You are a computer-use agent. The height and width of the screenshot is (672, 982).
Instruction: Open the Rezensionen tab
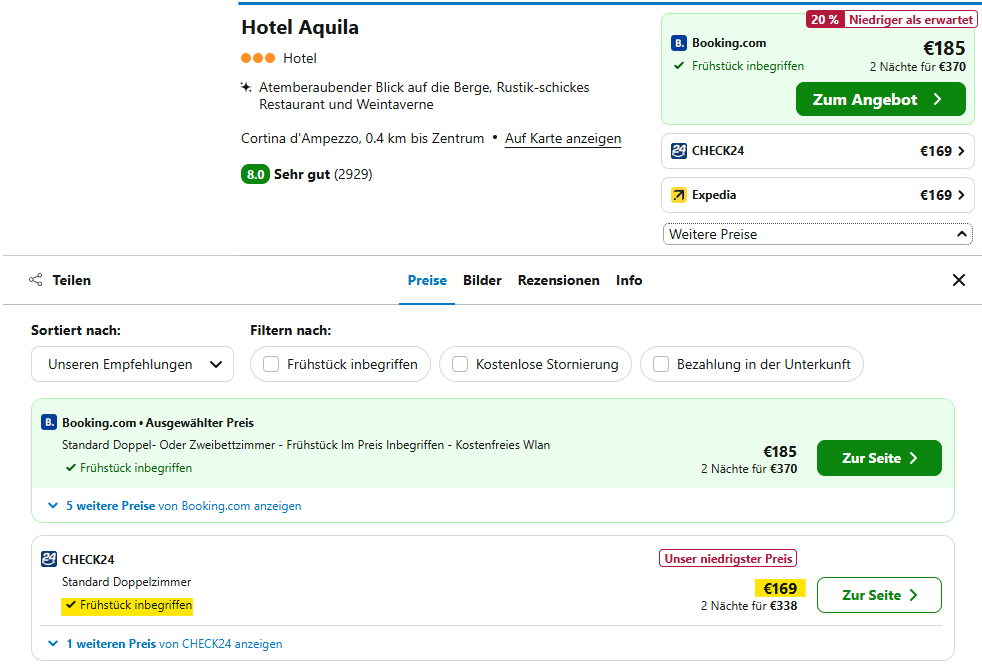559,281
